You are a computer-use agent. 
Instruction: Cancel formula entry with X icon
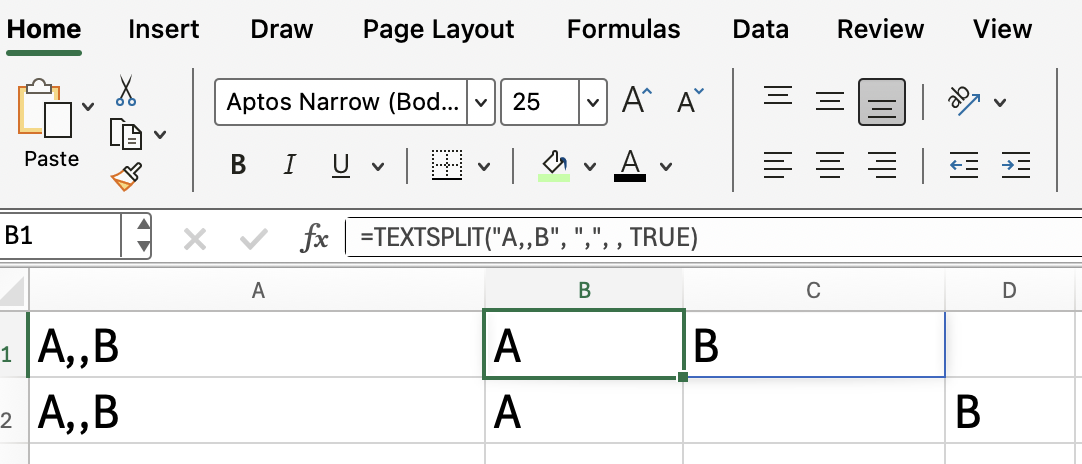point(195,239)
